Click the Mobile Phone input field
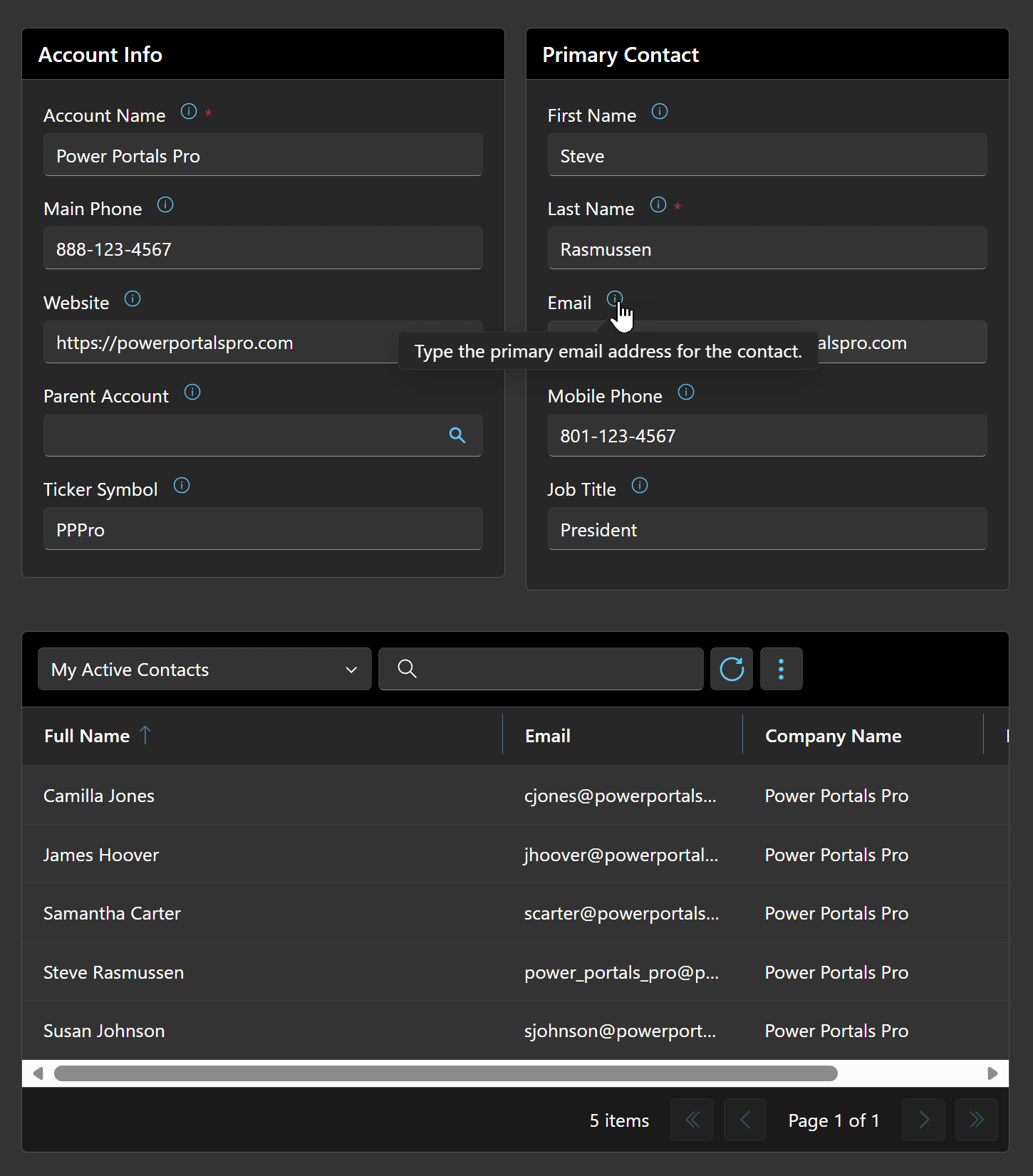Screen dimensions: 1033x1176 click(767, 435)
